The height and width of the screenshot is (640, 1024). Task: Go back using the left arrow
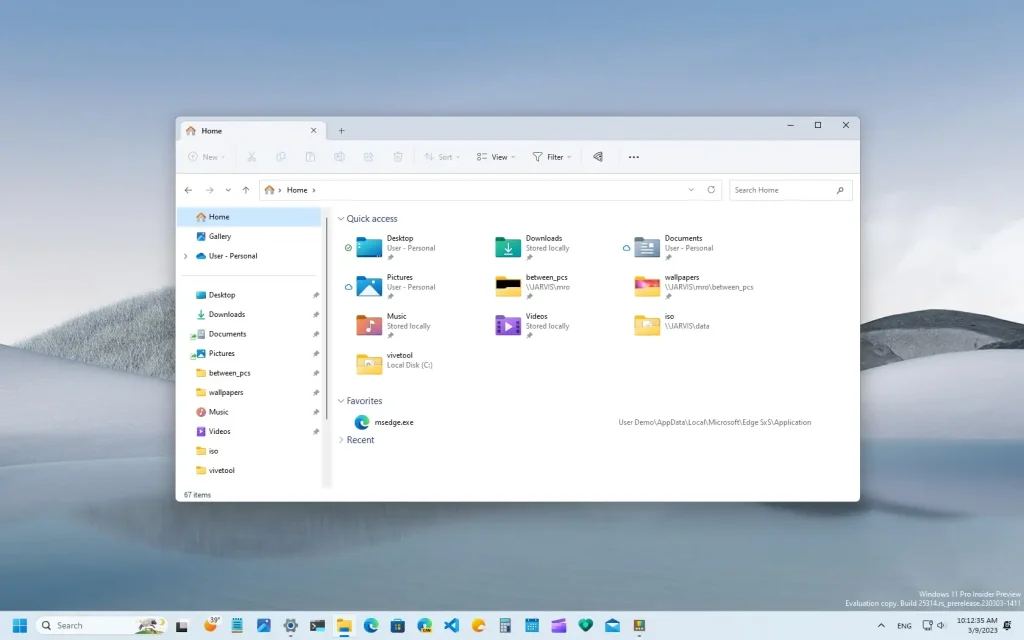click(x=188, y=190)
